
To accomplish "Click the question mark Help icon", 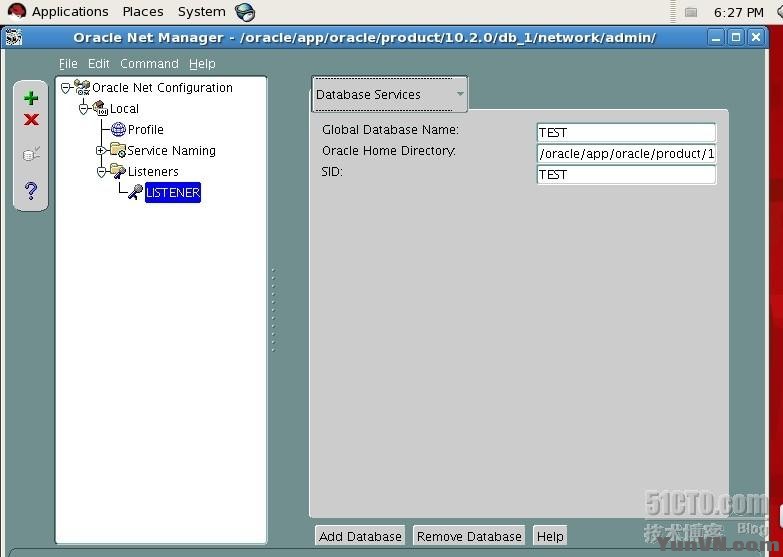I will [x=30, y=190].
